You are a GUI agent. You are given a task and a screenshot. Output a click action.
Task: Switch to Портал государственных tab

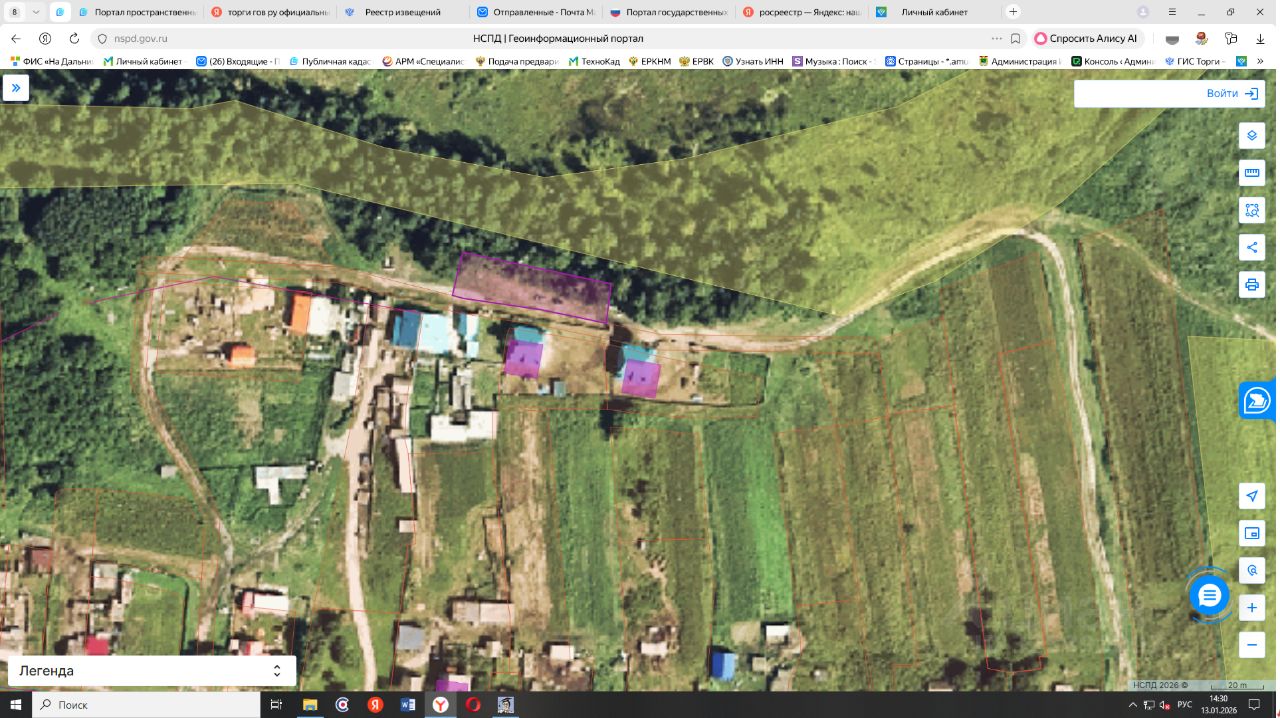coord(668,12)
